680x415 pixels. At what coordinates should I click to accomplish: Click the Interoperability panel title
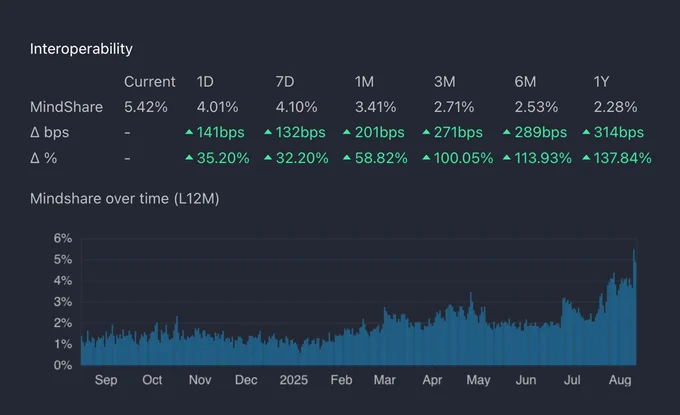click(81, 49)
